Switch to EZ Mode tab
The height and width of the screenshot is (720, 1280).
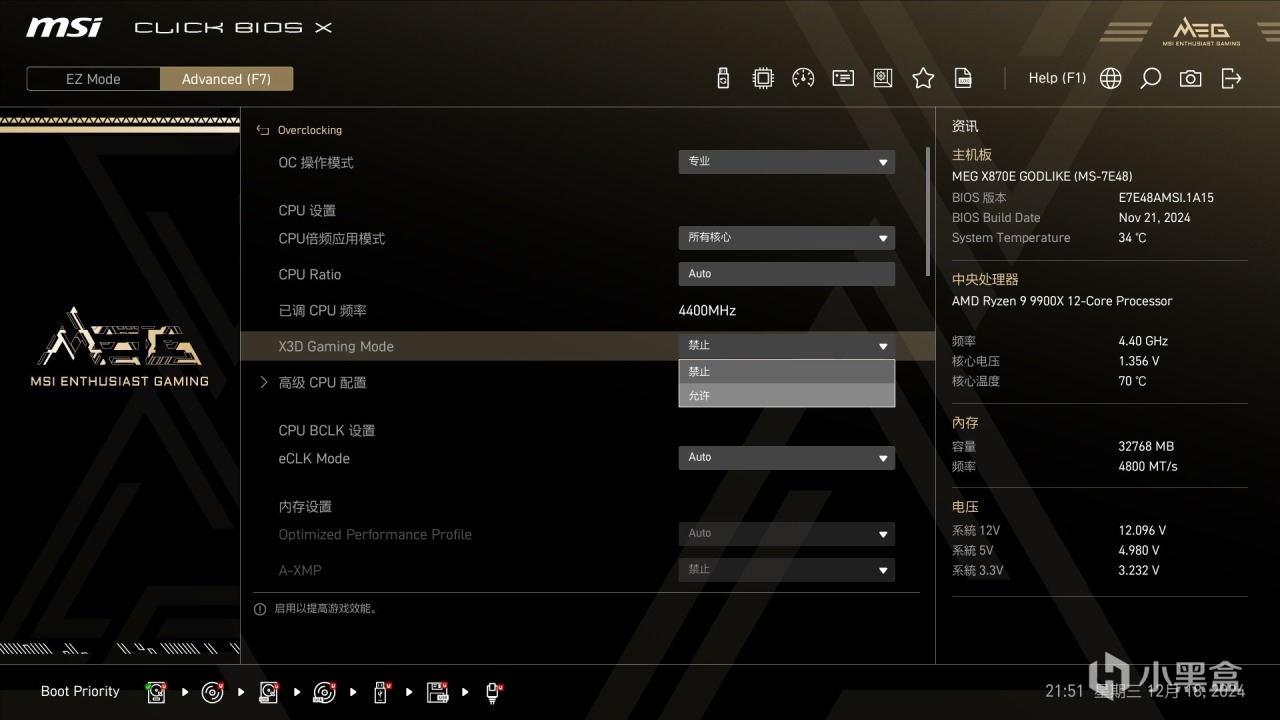point(93,79)
